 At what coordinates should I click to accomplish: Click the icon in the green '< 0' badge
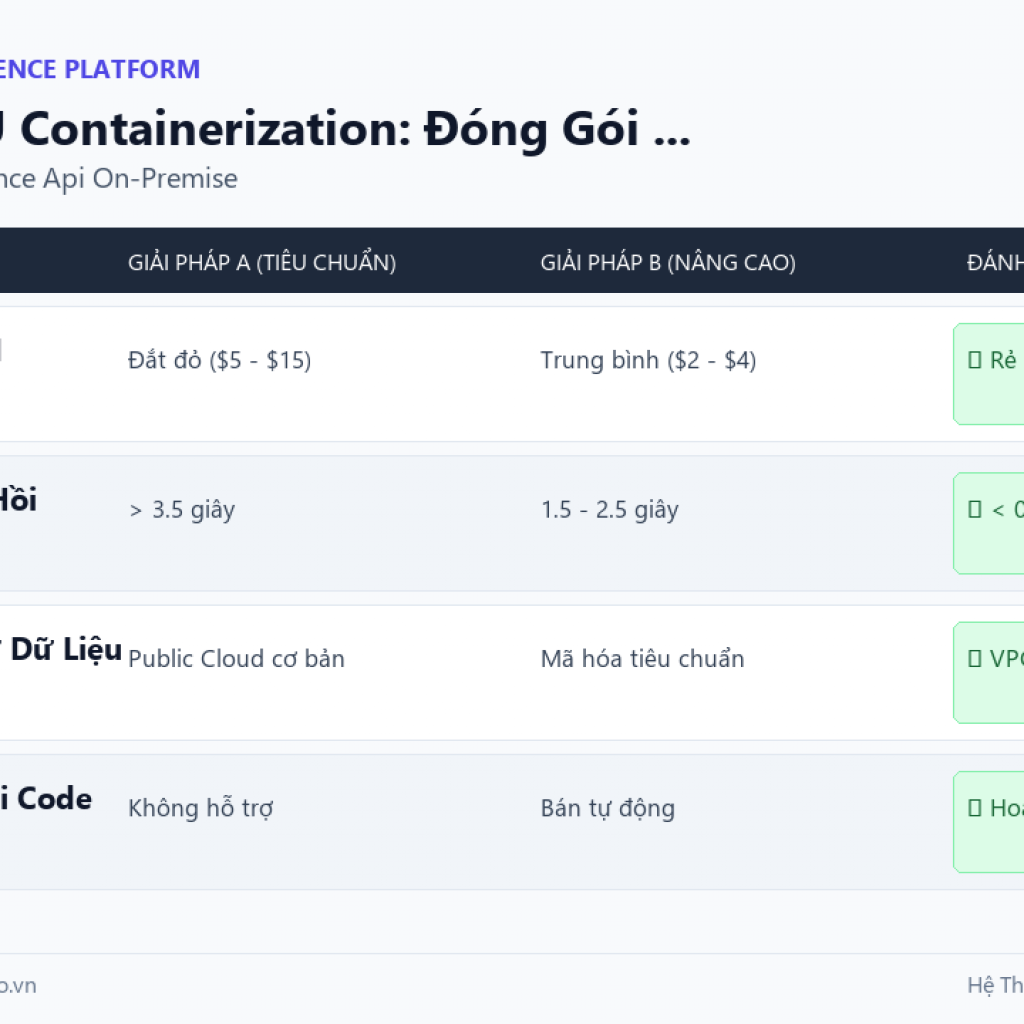click(974, 509)
